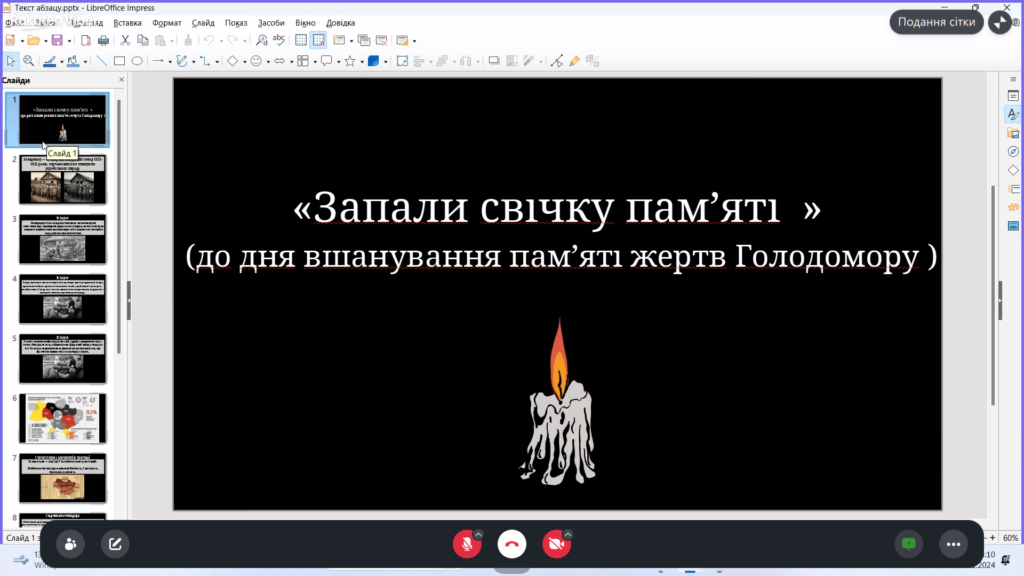Expand the Stars and Banners dropdown

coord(360,61)
